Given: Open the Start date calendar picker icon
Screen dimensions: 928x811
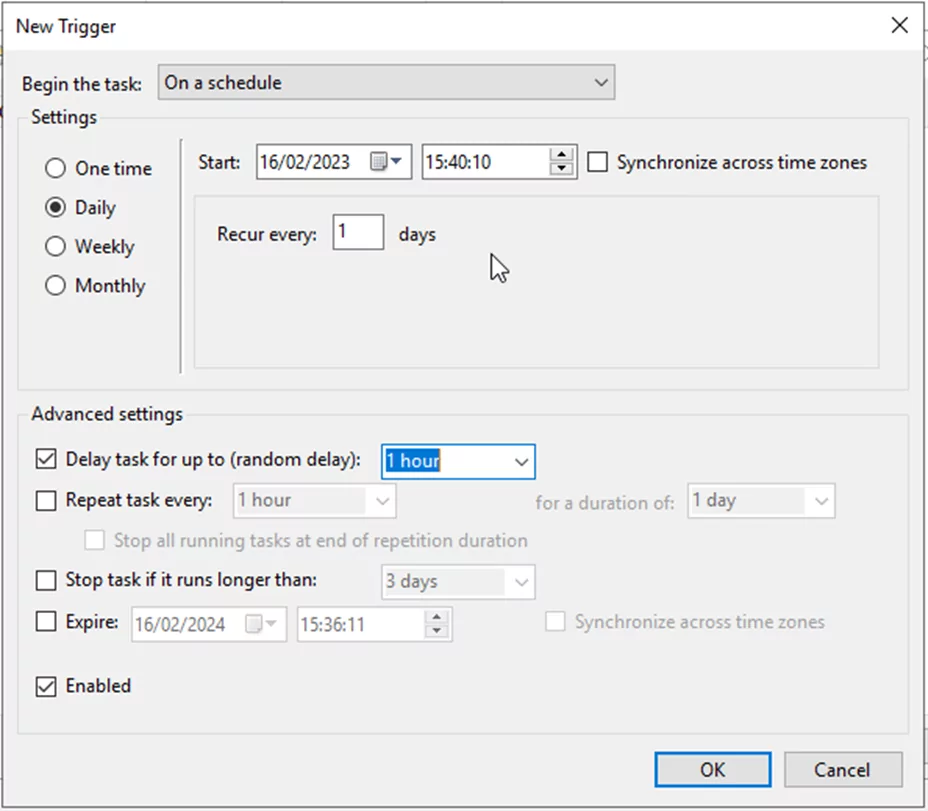Looking at the screenshot, I should pos(386,161).
